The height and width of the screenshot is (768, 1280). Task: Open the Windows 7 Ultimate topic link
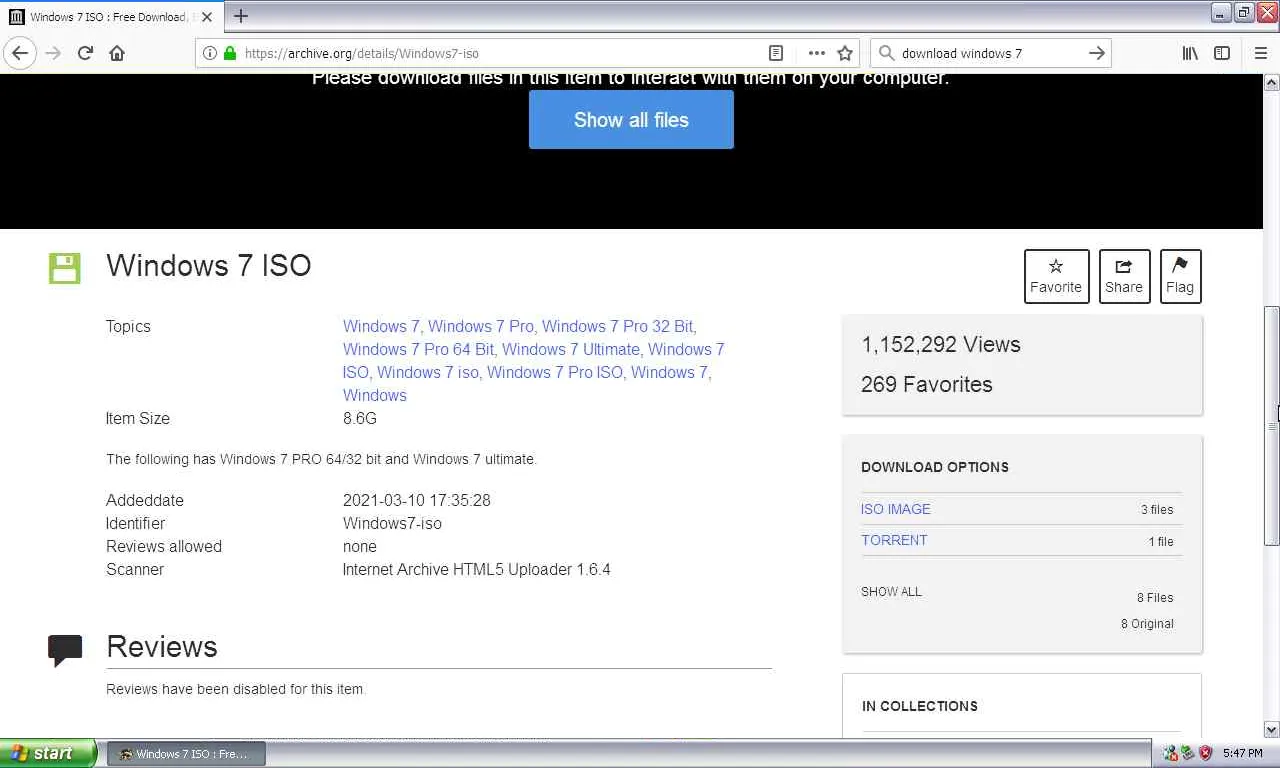click(x=571, y=349)
